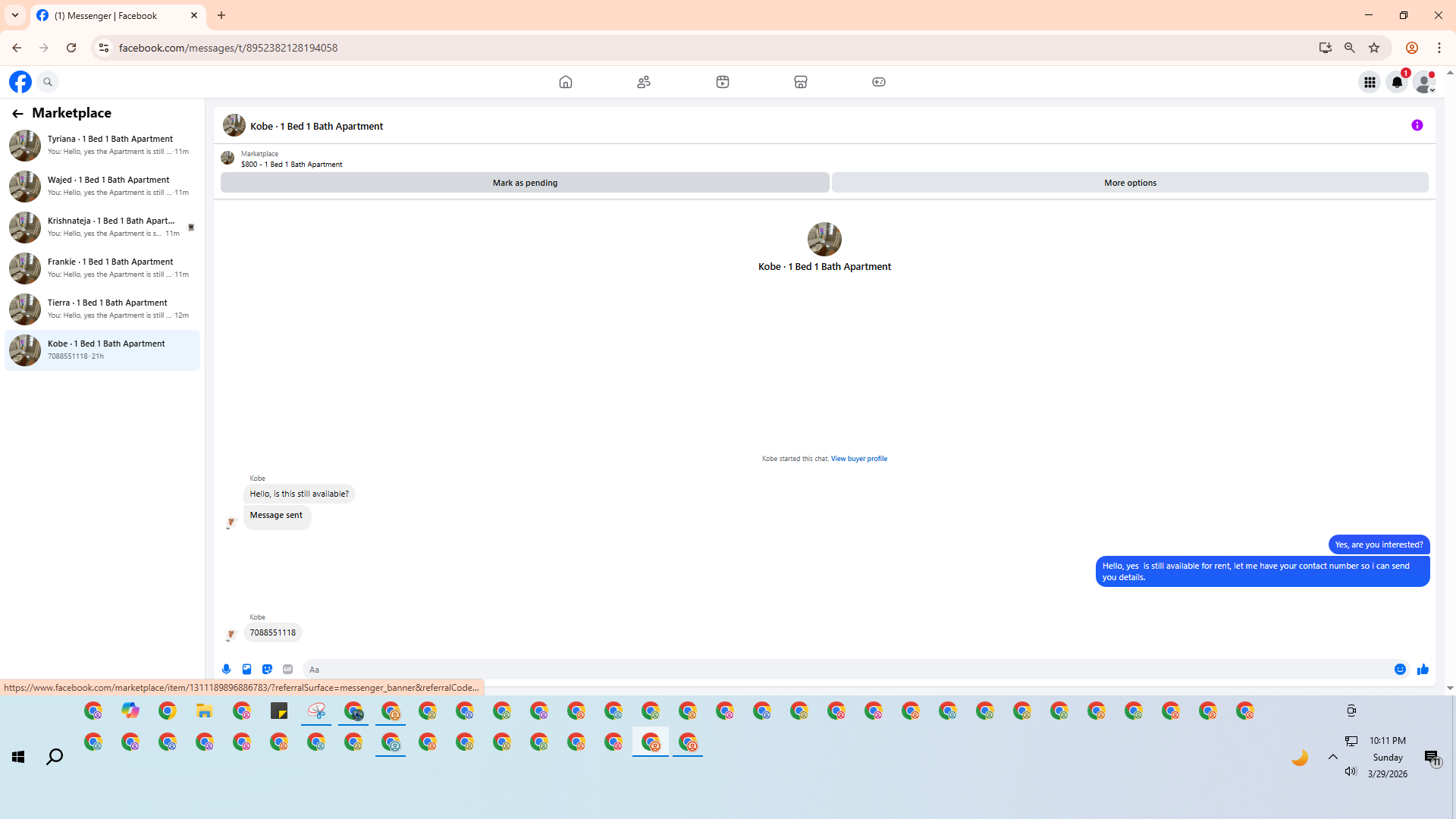Open the volume speaker icon
This screenshot has width=1456, height=819.
[x=1351, y=771]
